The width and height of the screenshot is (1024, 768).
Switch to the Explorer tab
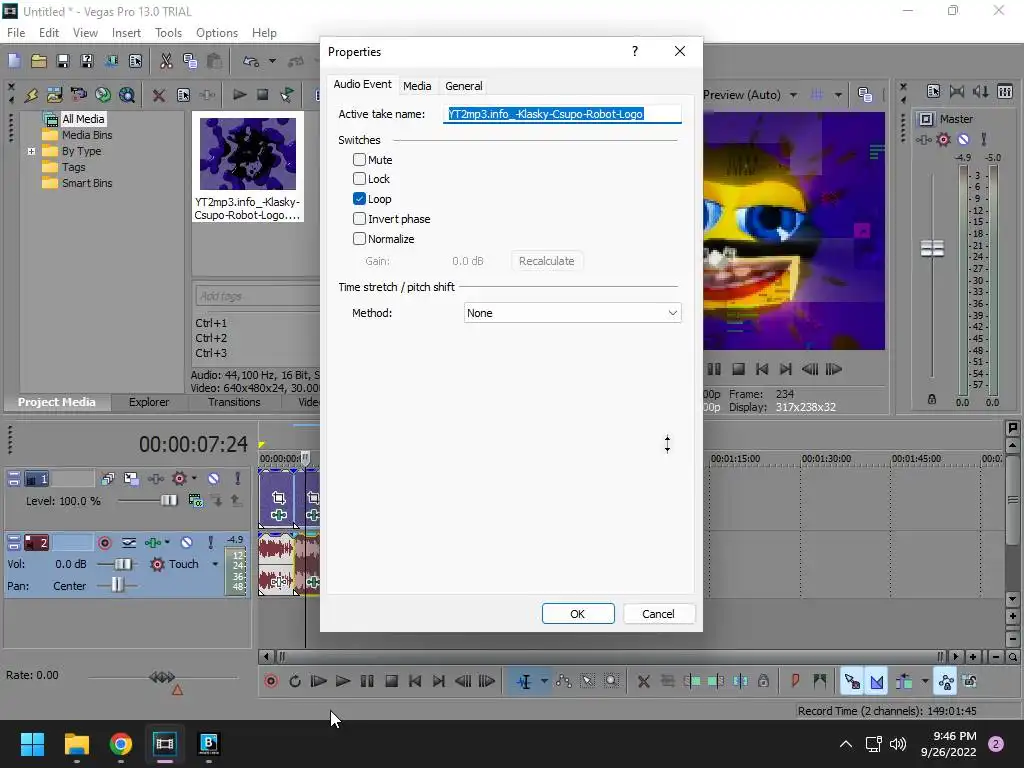pyautogui.click(x=149, y=402)
